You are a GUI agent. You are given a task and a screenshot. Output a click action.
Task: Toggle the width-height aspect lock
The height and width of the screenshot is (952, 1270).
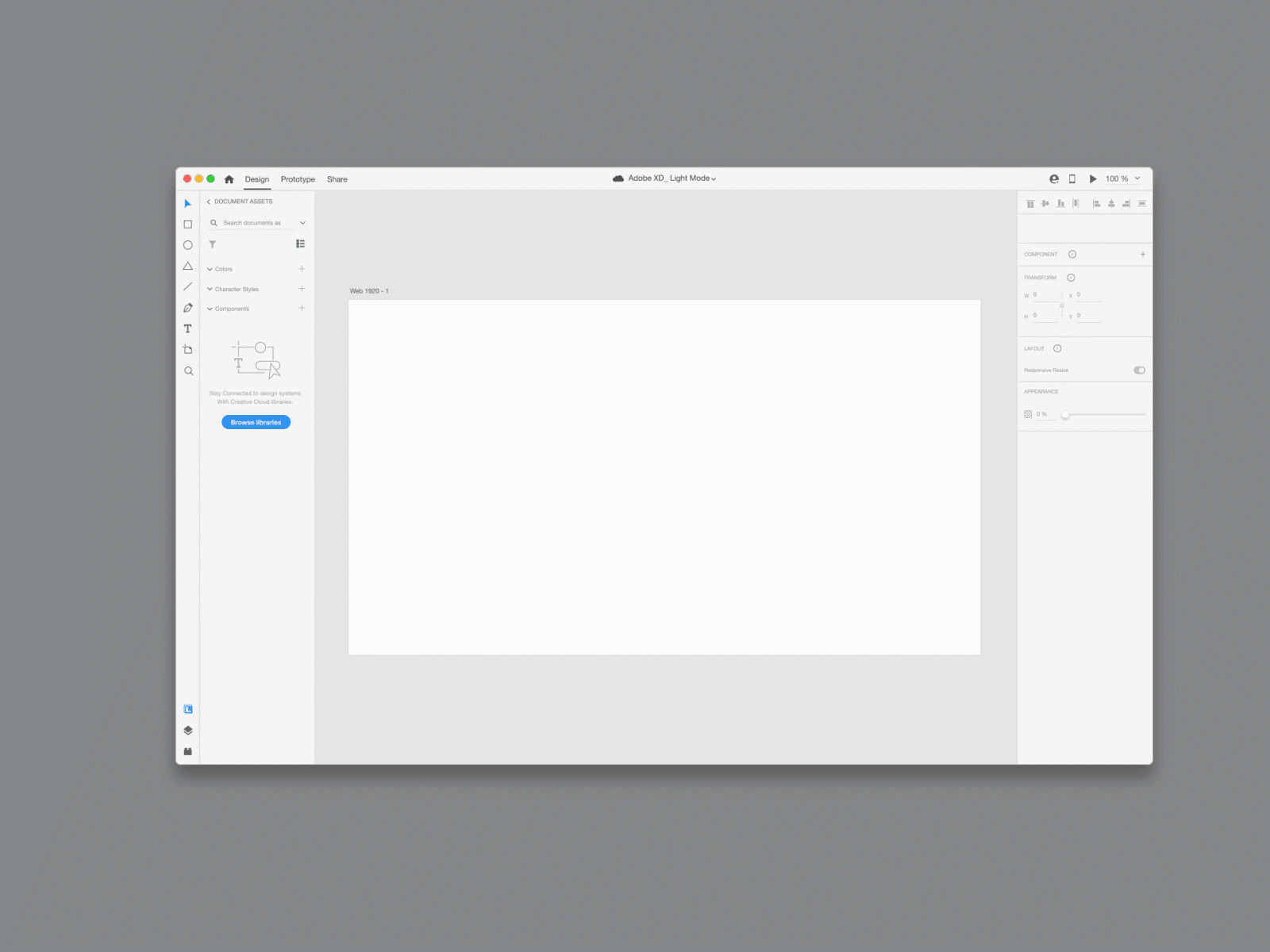click(x=1062, y=305)
